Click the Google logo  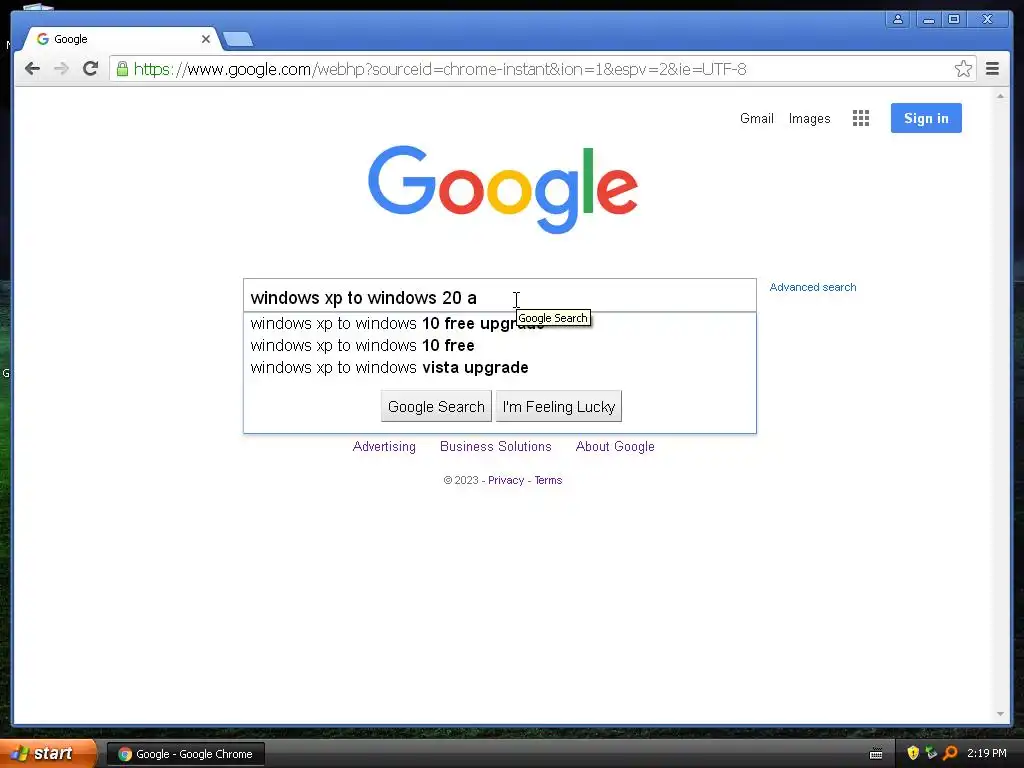[x=503, y=189]
